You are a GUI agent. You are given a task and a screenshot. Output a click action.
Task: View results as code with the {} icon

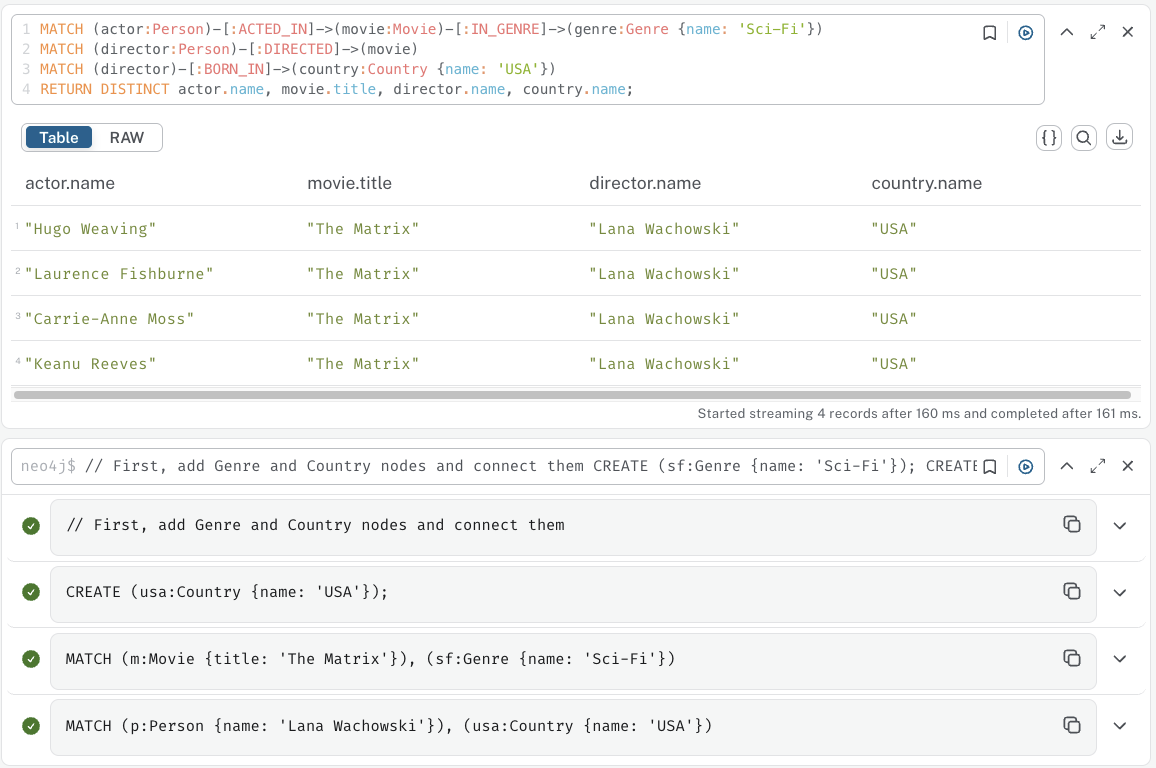(x=1048, y=137)
